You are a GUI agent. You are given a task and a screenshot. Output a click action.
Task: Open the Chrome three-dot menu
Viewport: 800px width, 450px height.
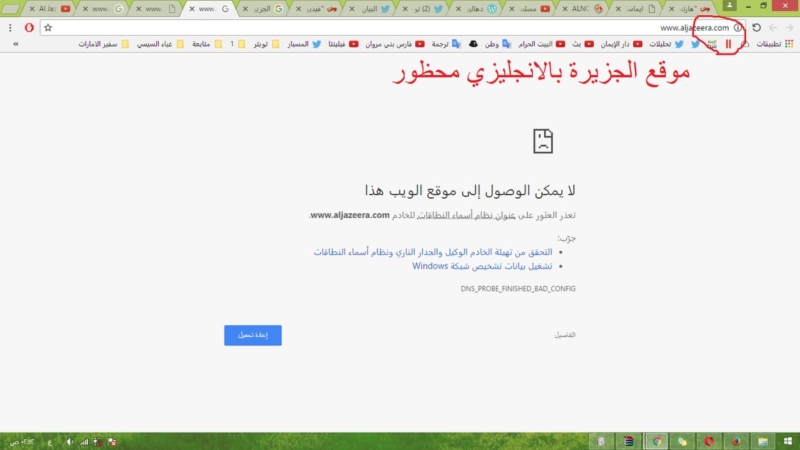(10, 28)
